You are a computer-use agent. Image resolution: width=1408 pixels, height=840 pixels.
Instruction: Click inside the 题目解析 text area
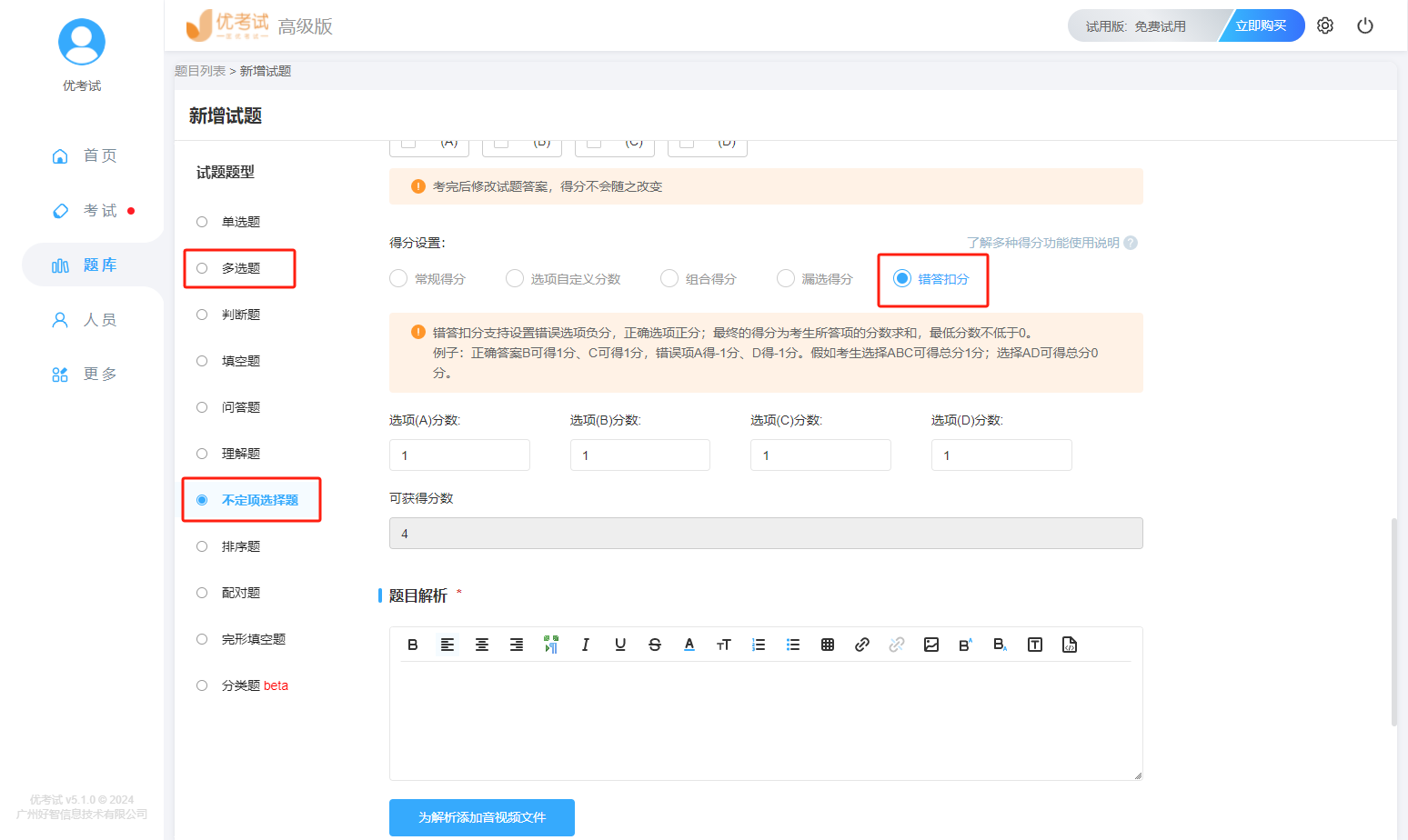(x=766, y=720)
